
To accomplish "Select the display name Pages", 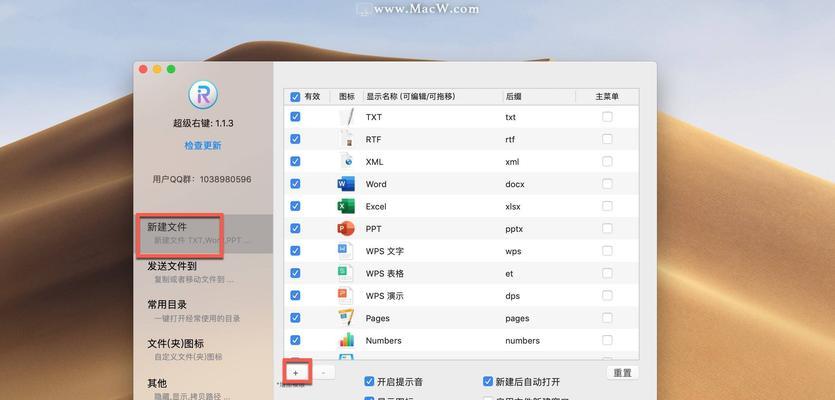I will pos(378,318).
